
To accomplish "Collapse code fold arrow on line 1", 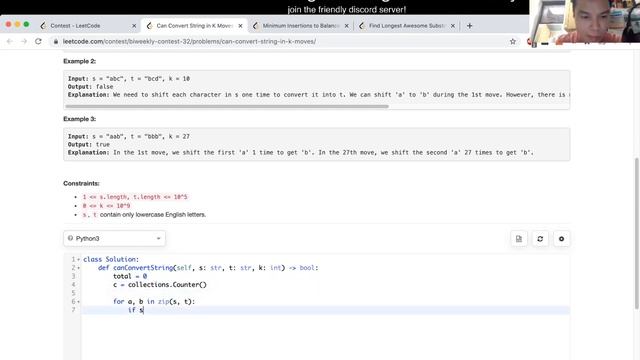I will 78,260.
